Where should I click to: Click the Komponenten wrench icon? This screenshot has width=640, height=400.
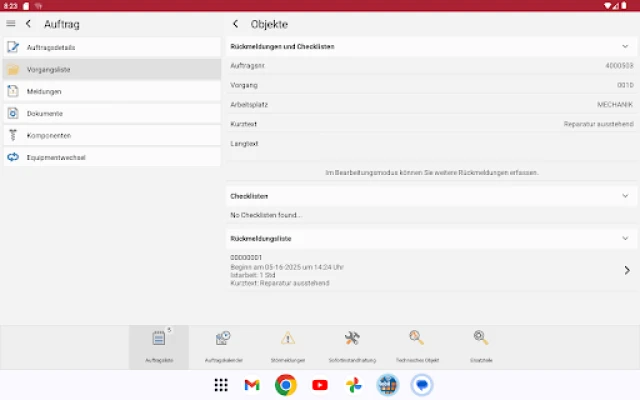pyautogui.click(x=13, y=135)
